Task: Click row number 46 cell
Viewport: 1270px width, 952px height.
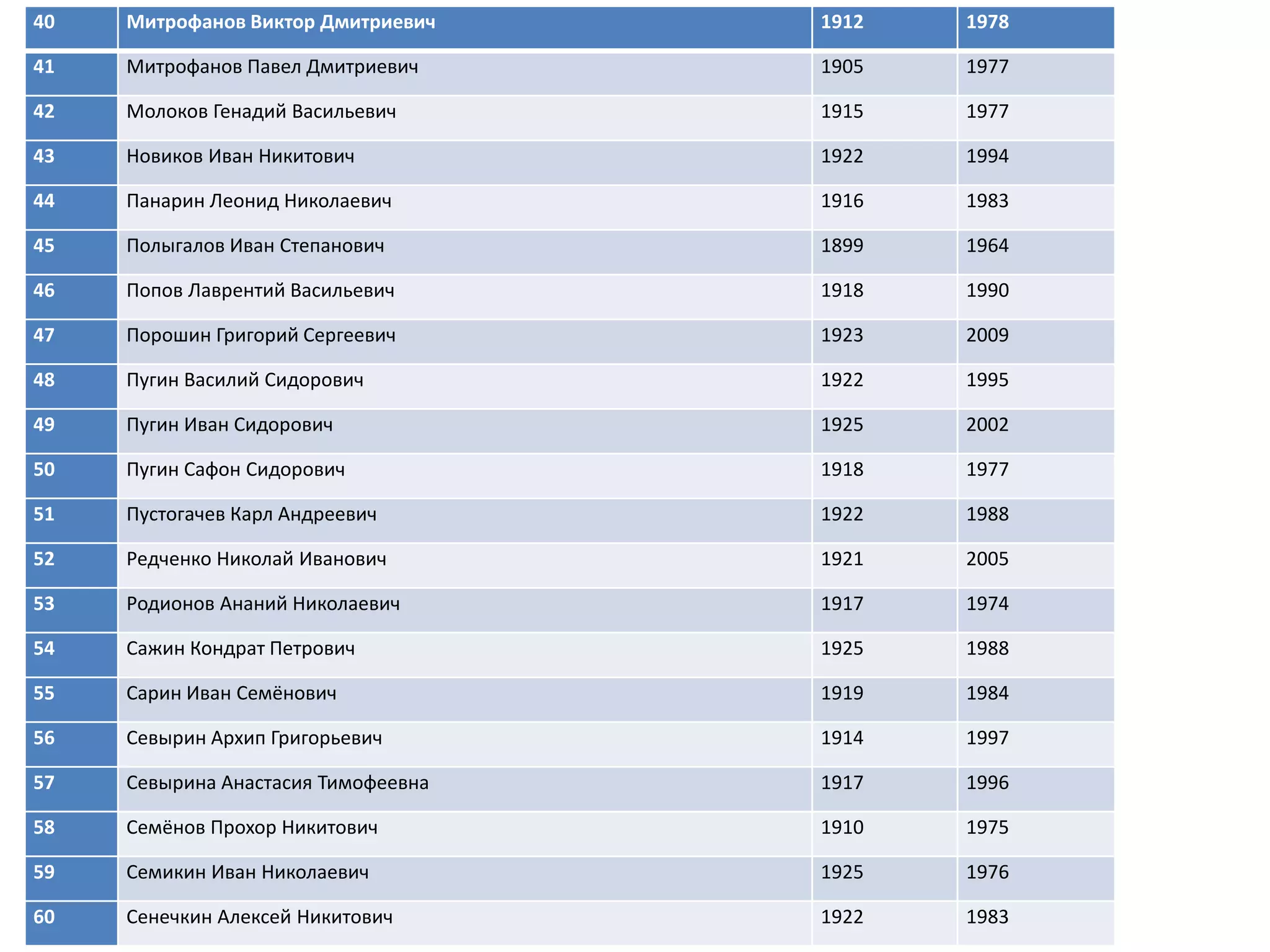Action: [45, 291]
